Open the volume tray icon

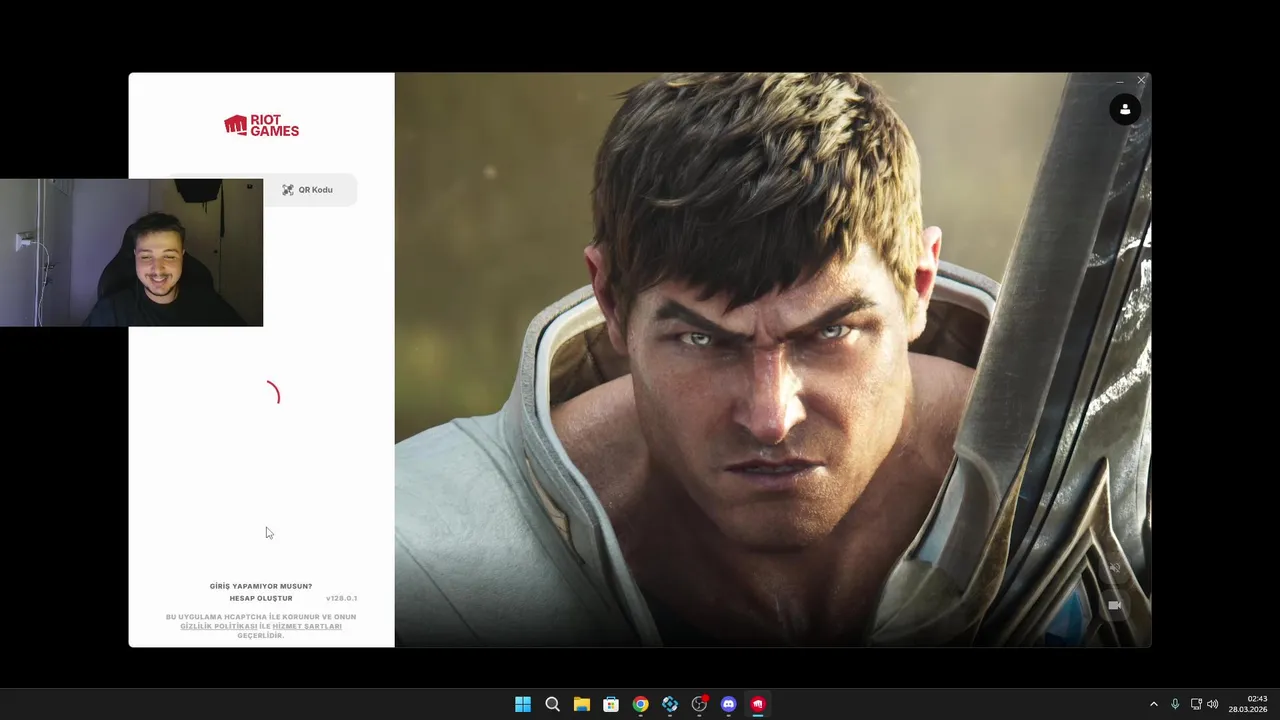click(1213, 704)
